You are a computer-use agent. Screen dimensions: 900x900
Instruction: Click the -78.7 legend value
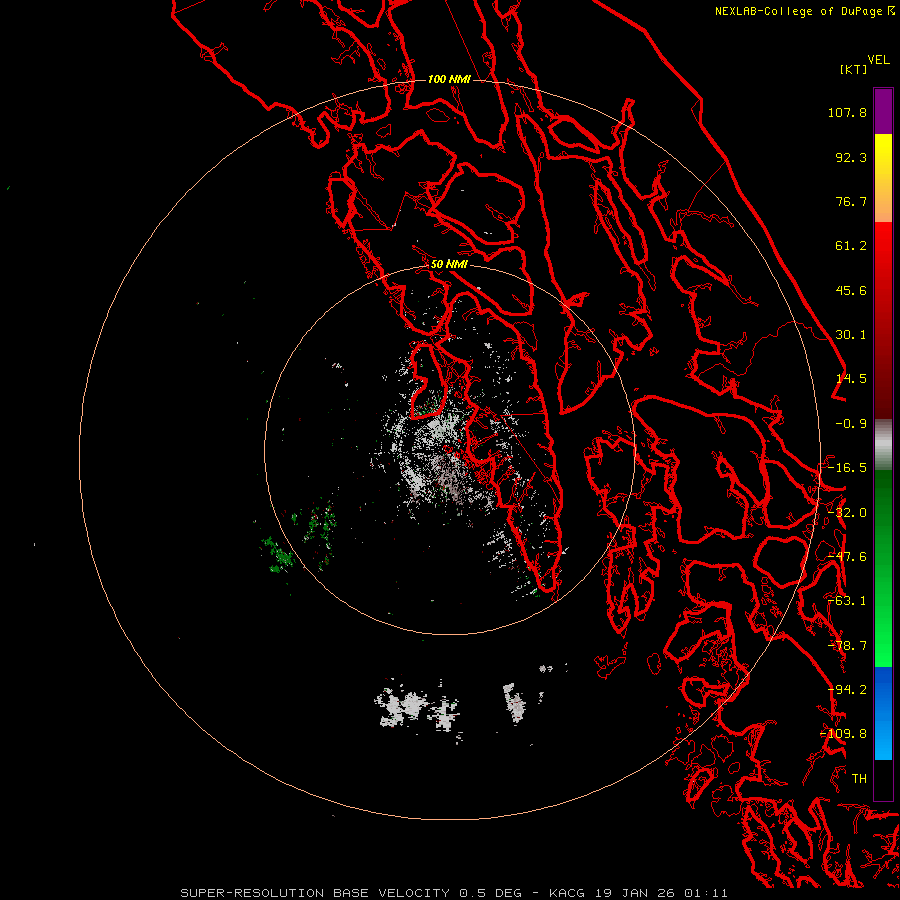click(x=847, y=646)
